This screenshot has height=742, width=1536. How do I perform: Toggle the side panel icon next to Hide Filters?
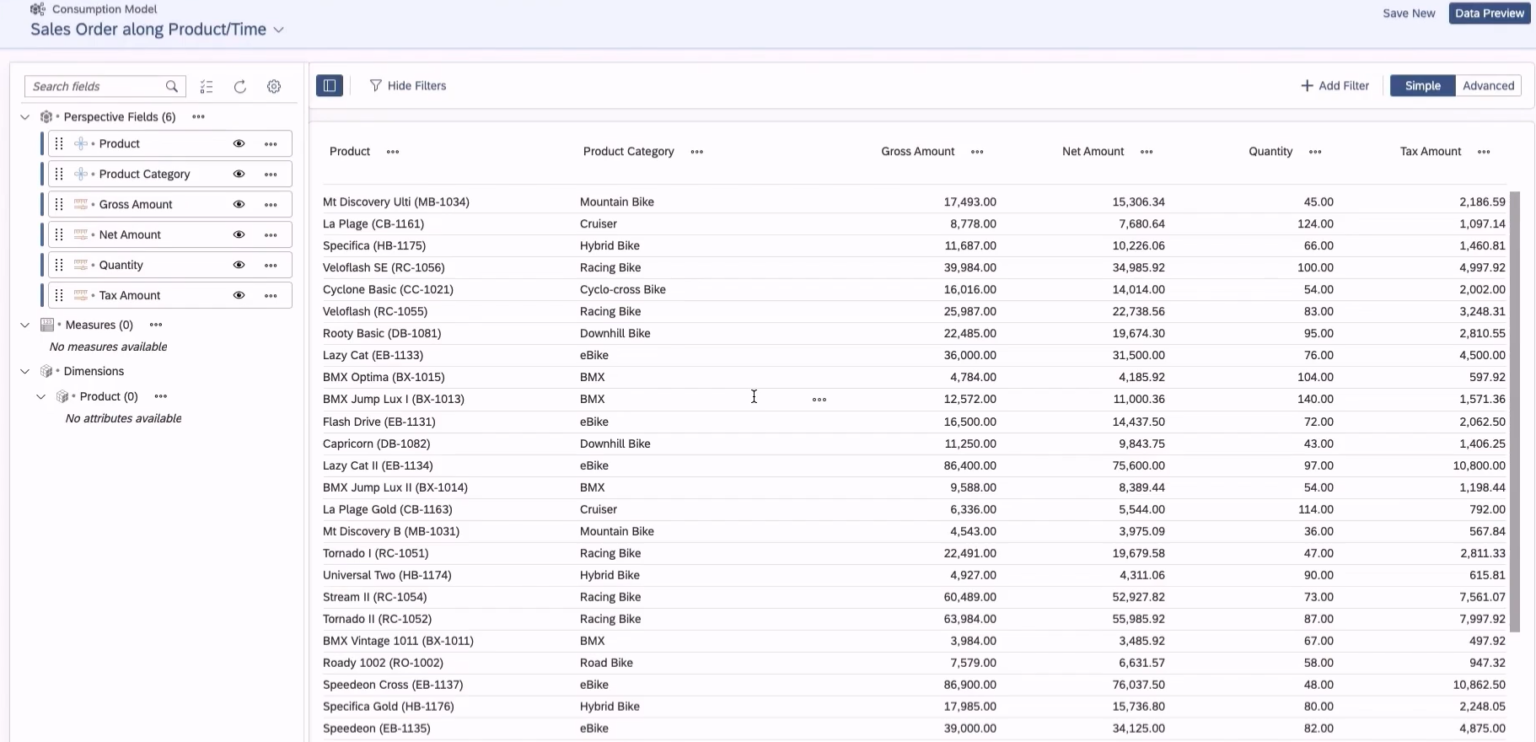[x=329, y=85]
